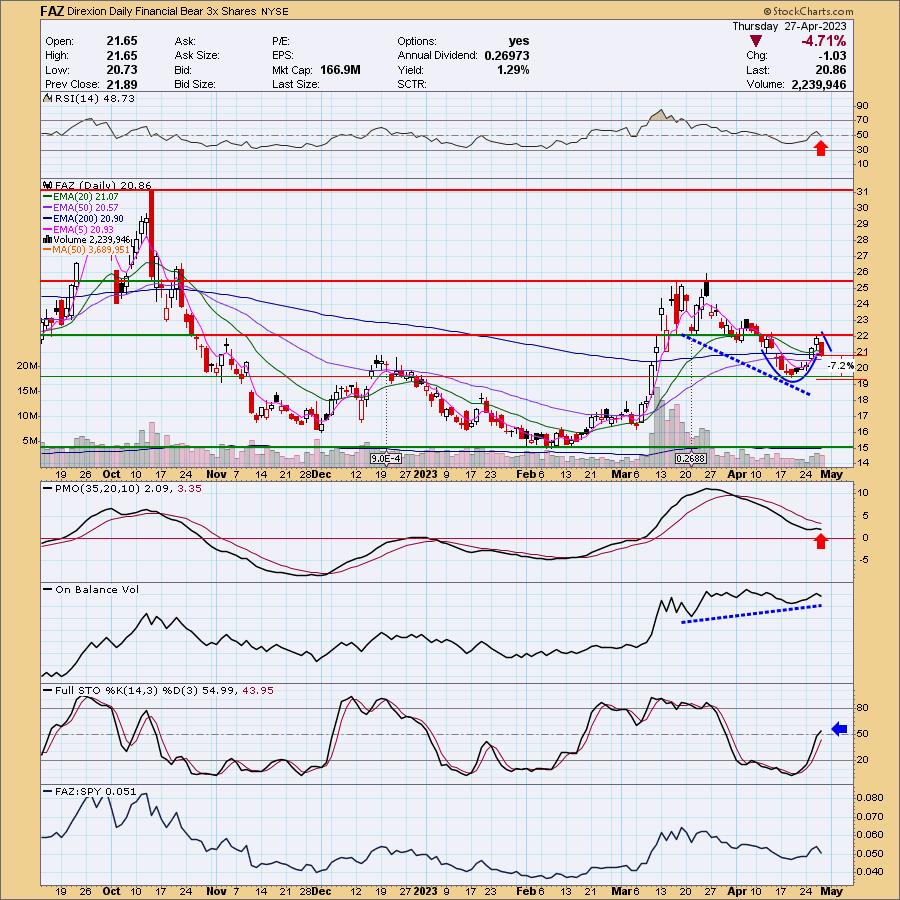Click the Mkt Cap value 166.9M
The width and height of the screenshot is (900, 900).
click(x=340, y=69)
